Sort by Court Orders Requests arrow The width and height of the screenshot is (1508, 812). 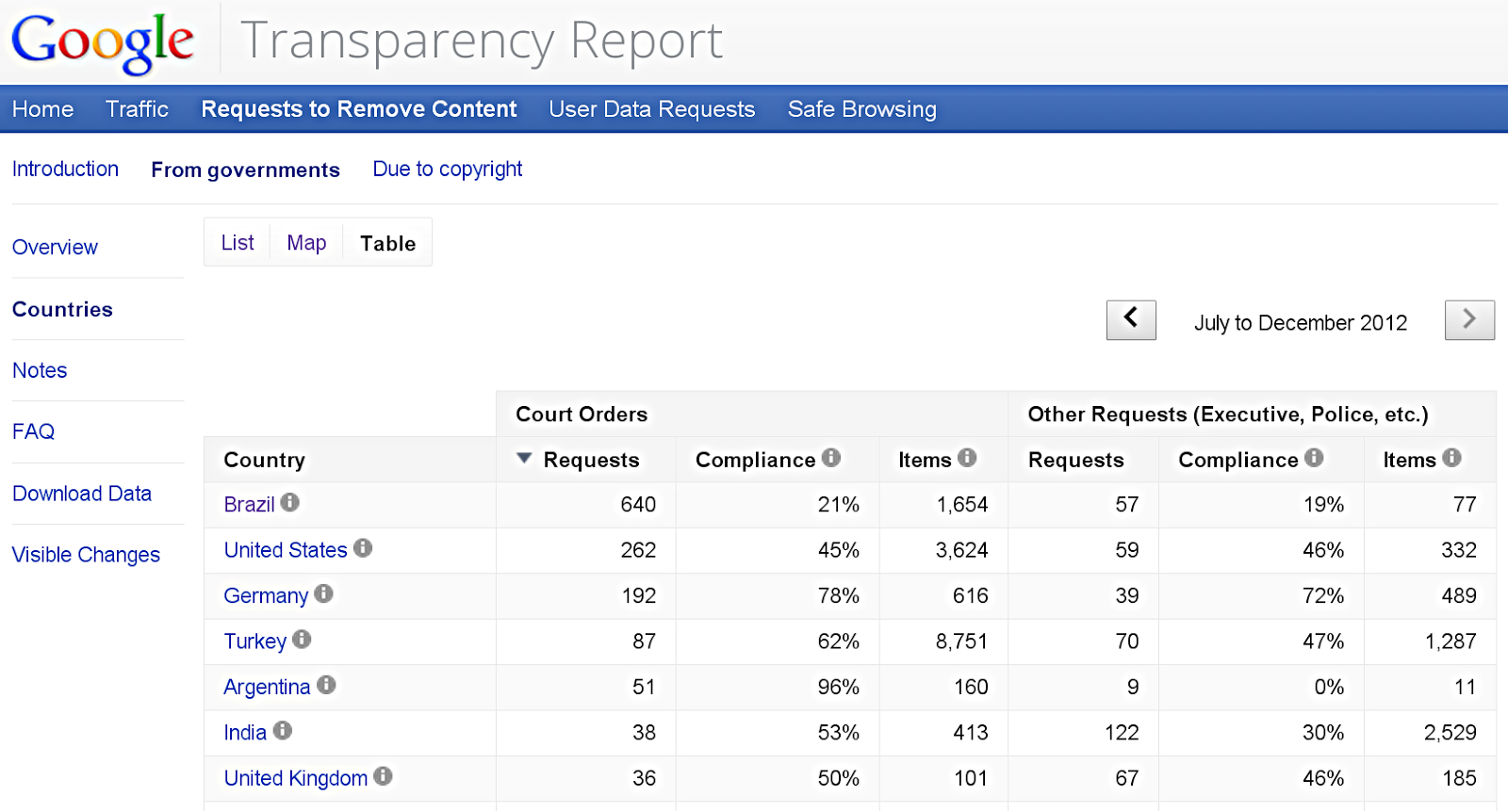(525, 459)
